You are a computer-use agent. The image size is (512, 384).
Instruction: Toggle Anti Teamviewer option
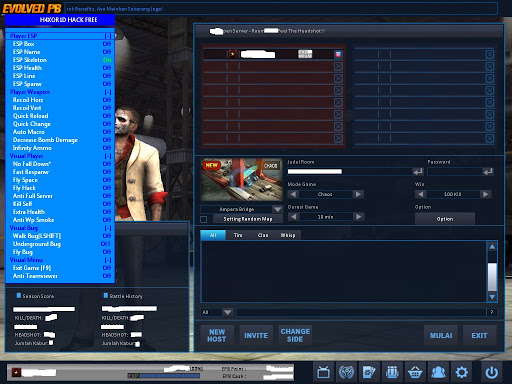click(60, 276)
